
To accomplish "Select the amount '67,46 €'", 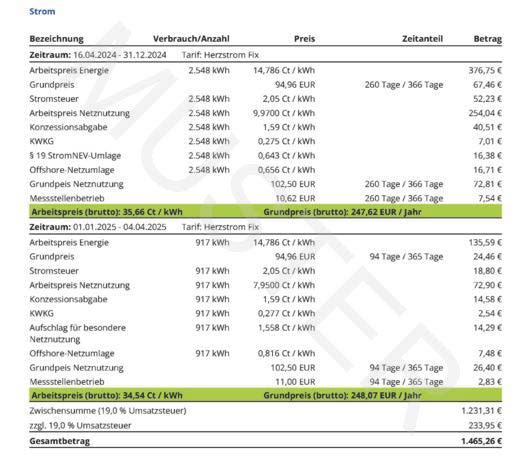I will pyautogui.click(x=487, y=85).
